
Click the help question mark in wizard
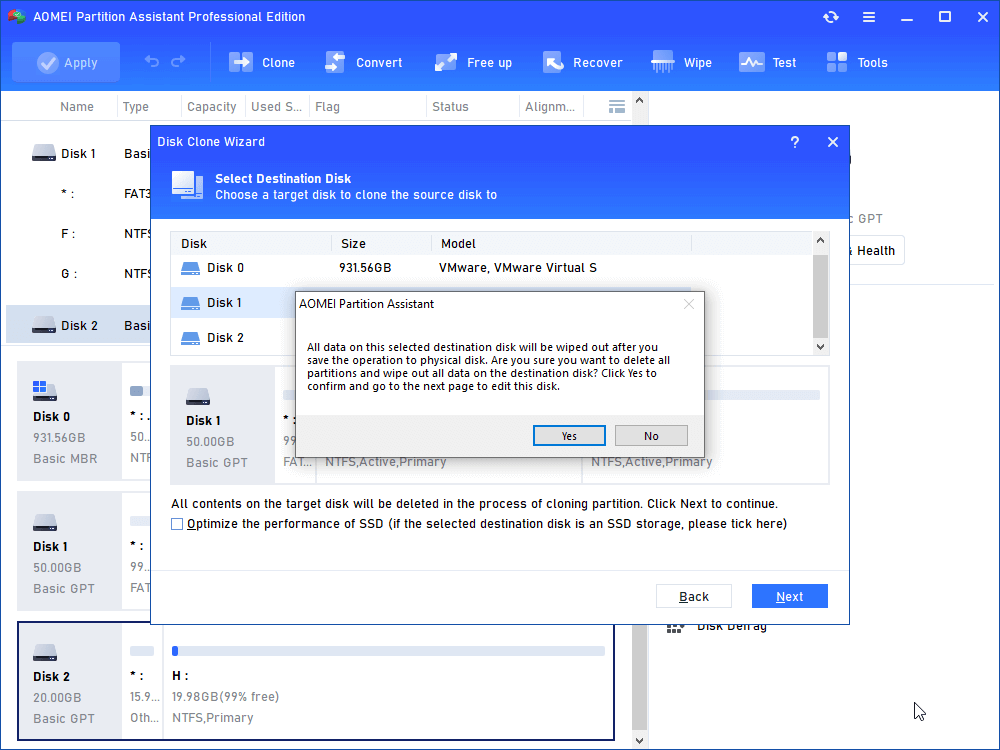(x=795, y=142)
